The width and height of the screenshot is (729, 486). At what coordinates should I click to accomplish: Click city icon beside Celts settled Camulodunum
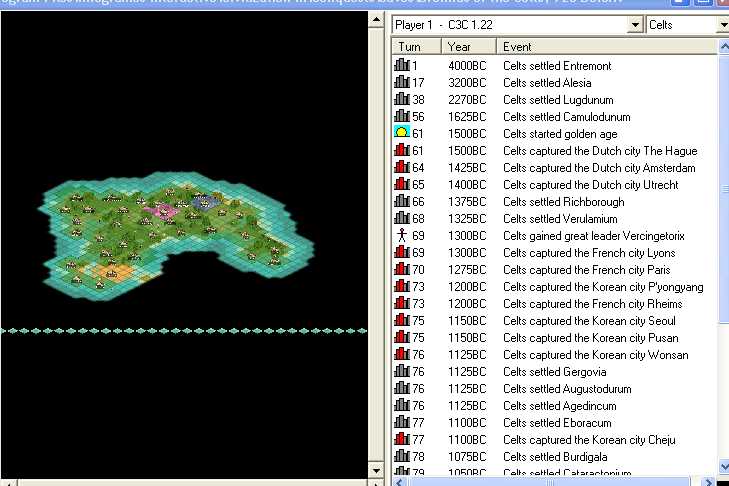tap(402, 116)
